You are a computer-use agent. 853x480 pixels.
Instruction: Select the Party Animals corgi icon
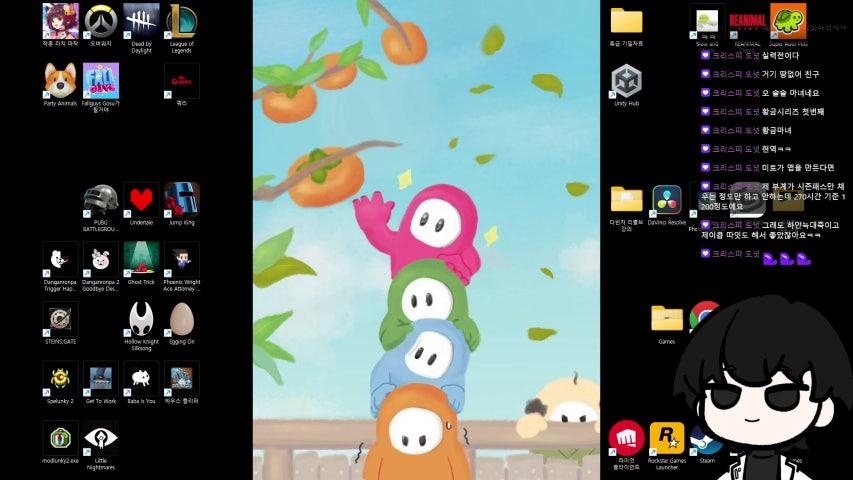pos(60,80)
